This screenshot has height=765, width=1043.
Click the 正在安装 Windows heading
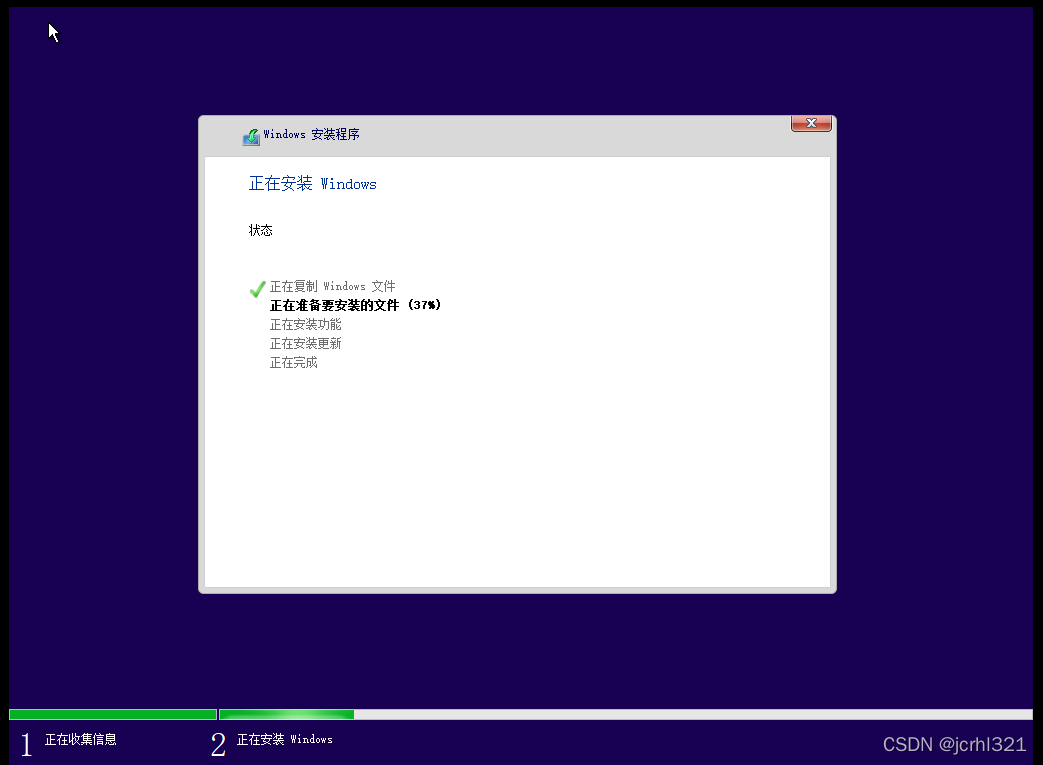313,184
